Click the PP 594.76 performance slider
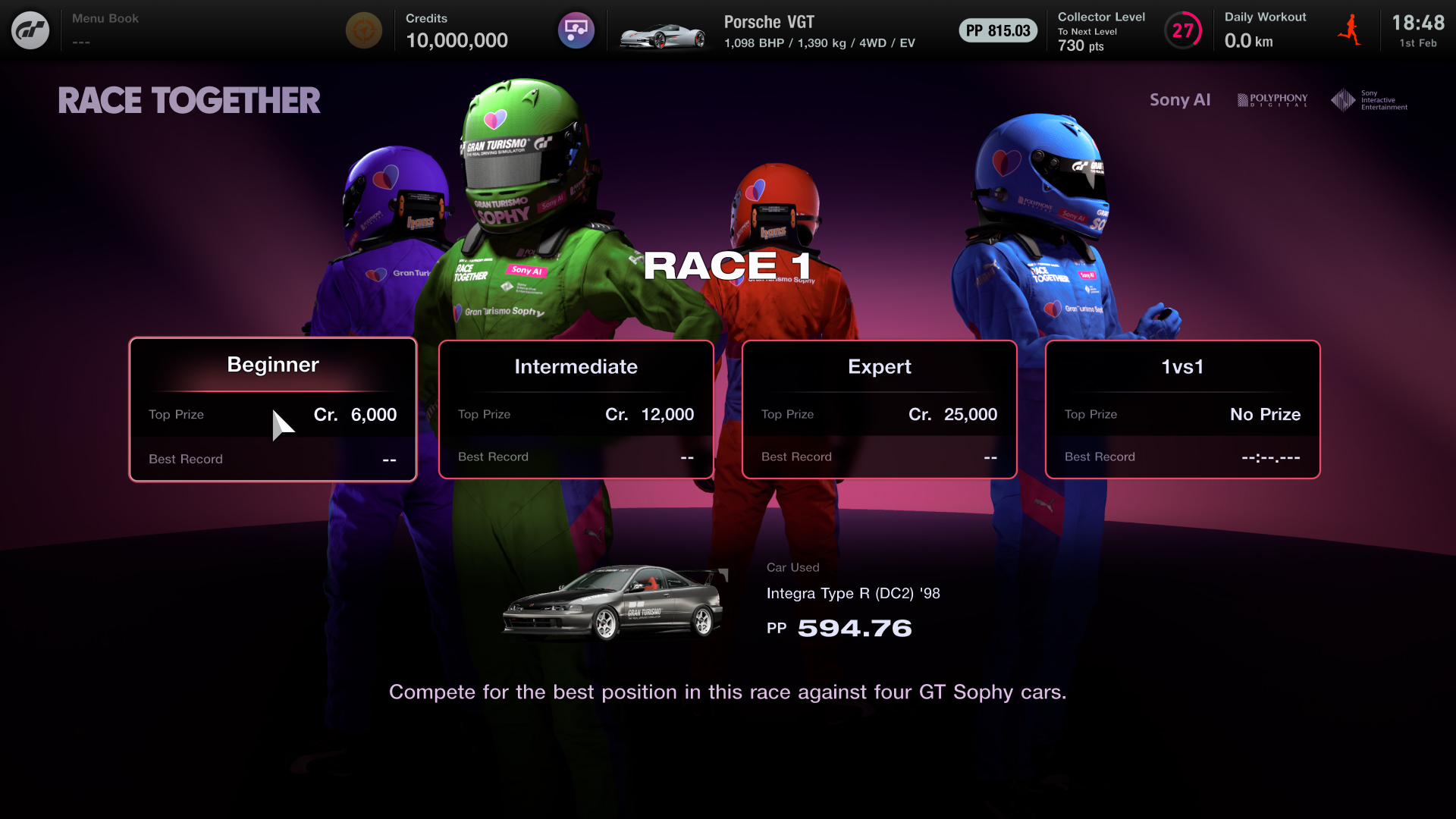Image resolution: width=1456 pixels, height=819 pixels. (x=839, y=627)
